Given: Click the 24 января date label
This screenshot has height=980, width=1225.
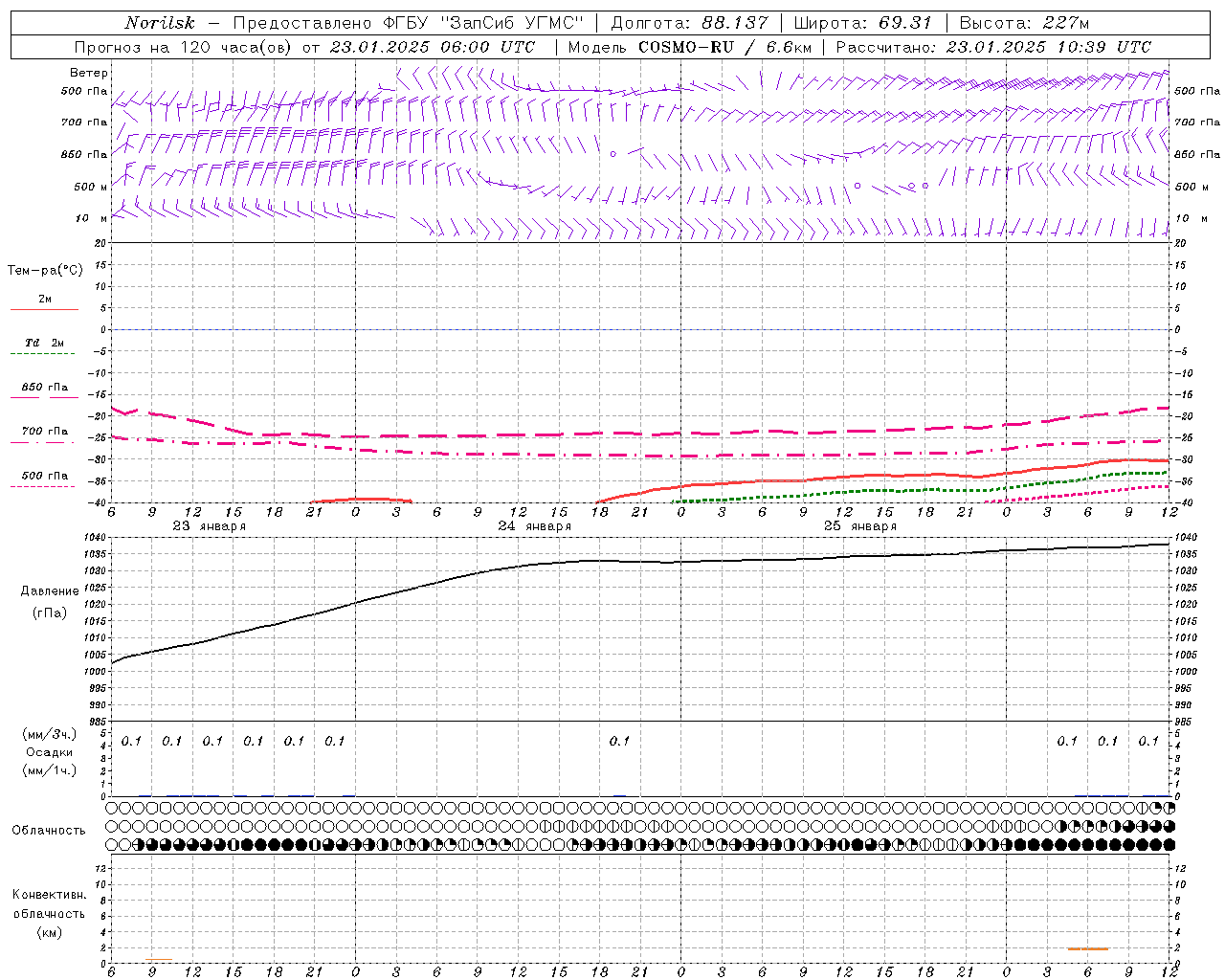Looking at the screenshot, I should coord(534,526).
